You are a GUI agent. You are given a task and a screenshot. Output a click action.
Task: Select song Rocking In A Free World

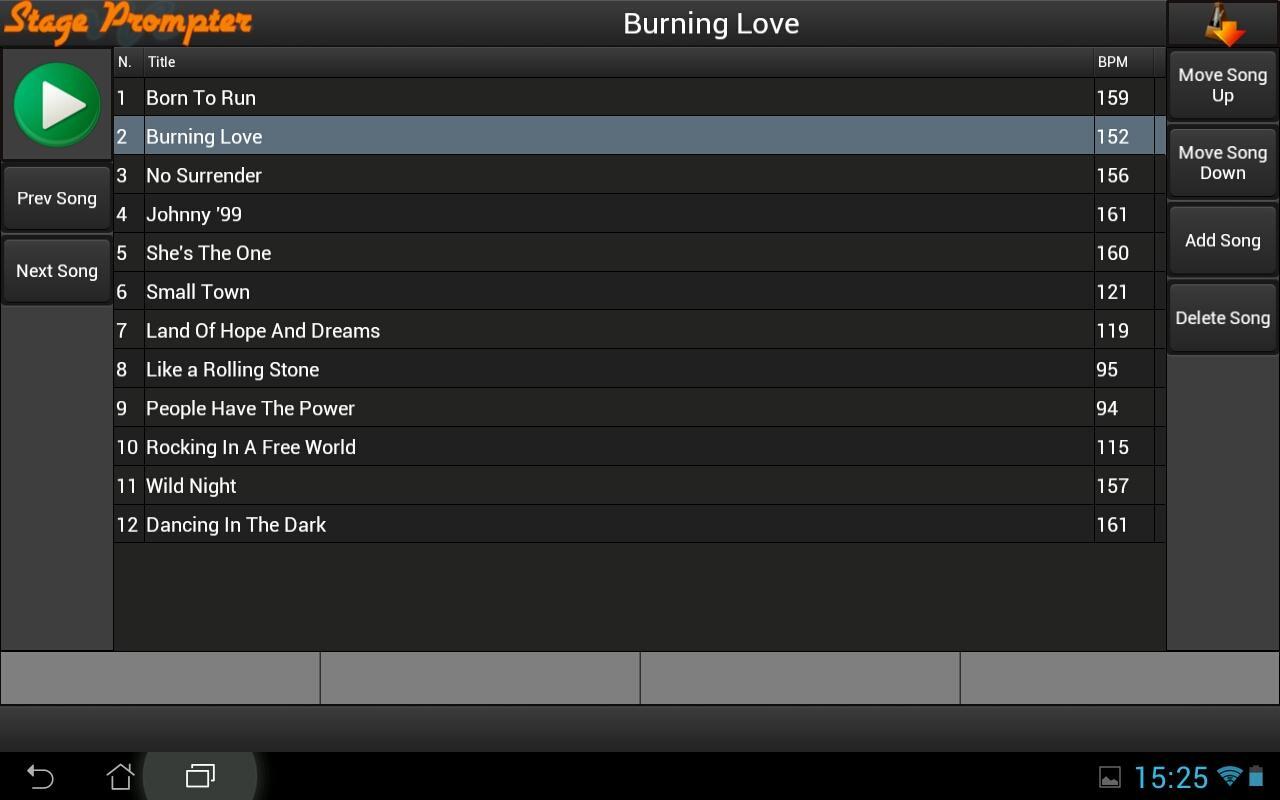pyautogui.click(x=639, y=447)
